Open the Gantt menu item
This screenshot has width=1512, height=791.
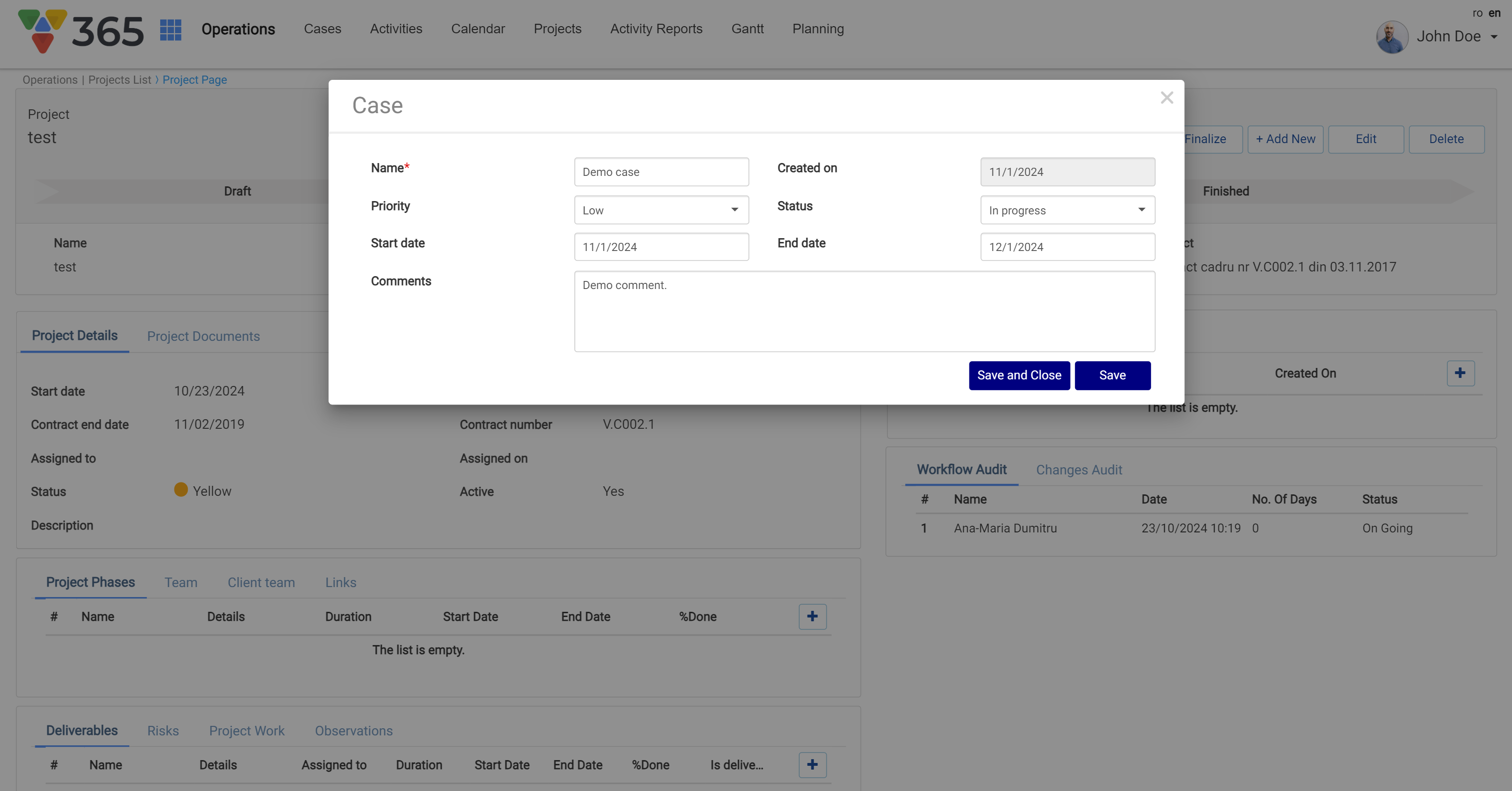click(747, 29)
